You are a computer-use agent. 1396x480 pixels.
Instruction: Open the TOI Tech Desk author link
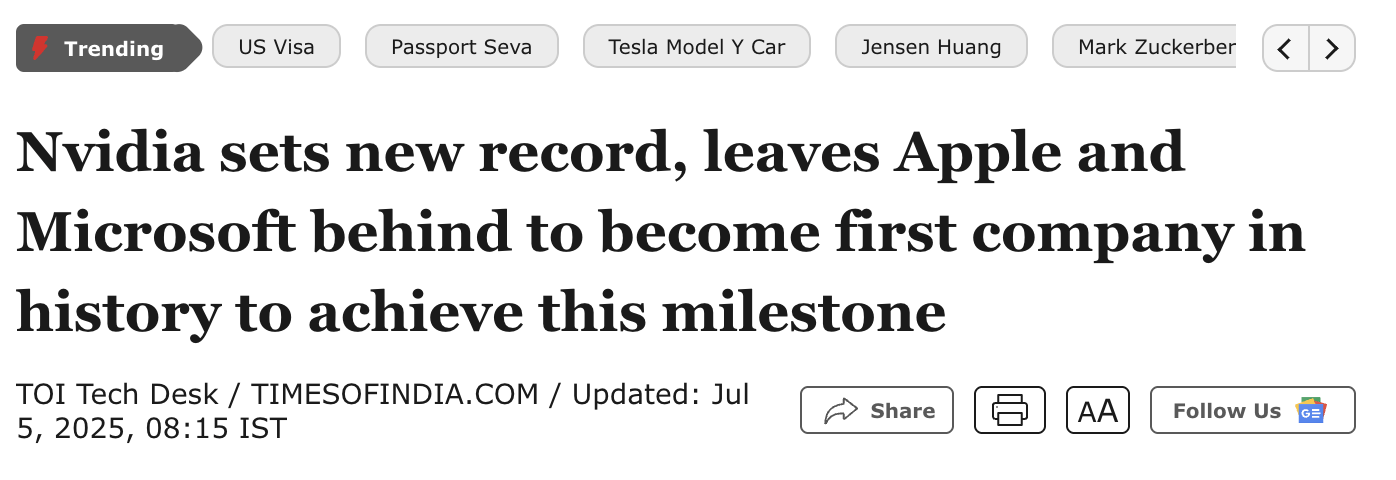click(118, 395)
